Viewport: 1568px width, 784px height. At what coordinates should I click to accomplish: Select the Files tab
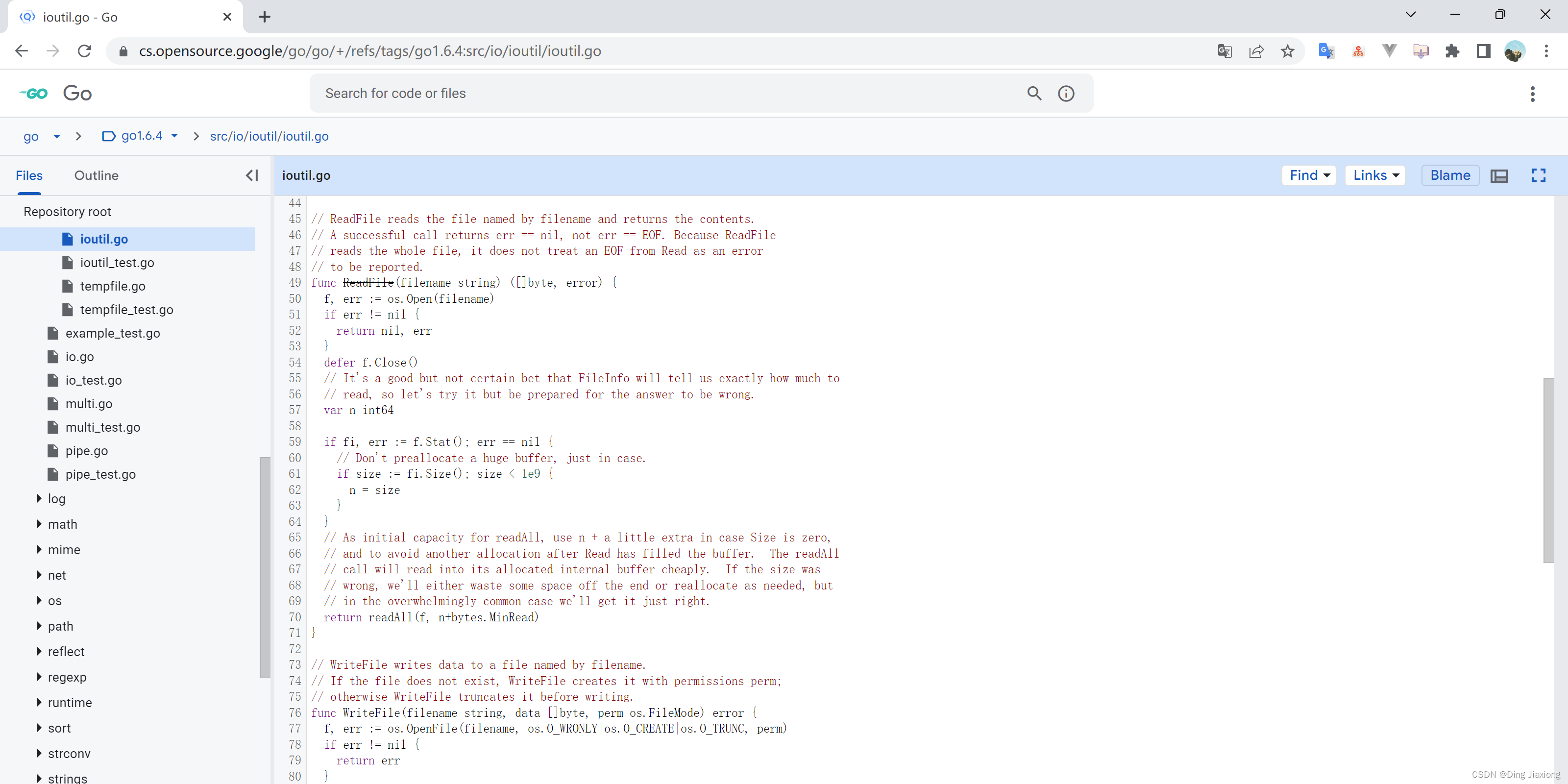click(x=29, y=175)
